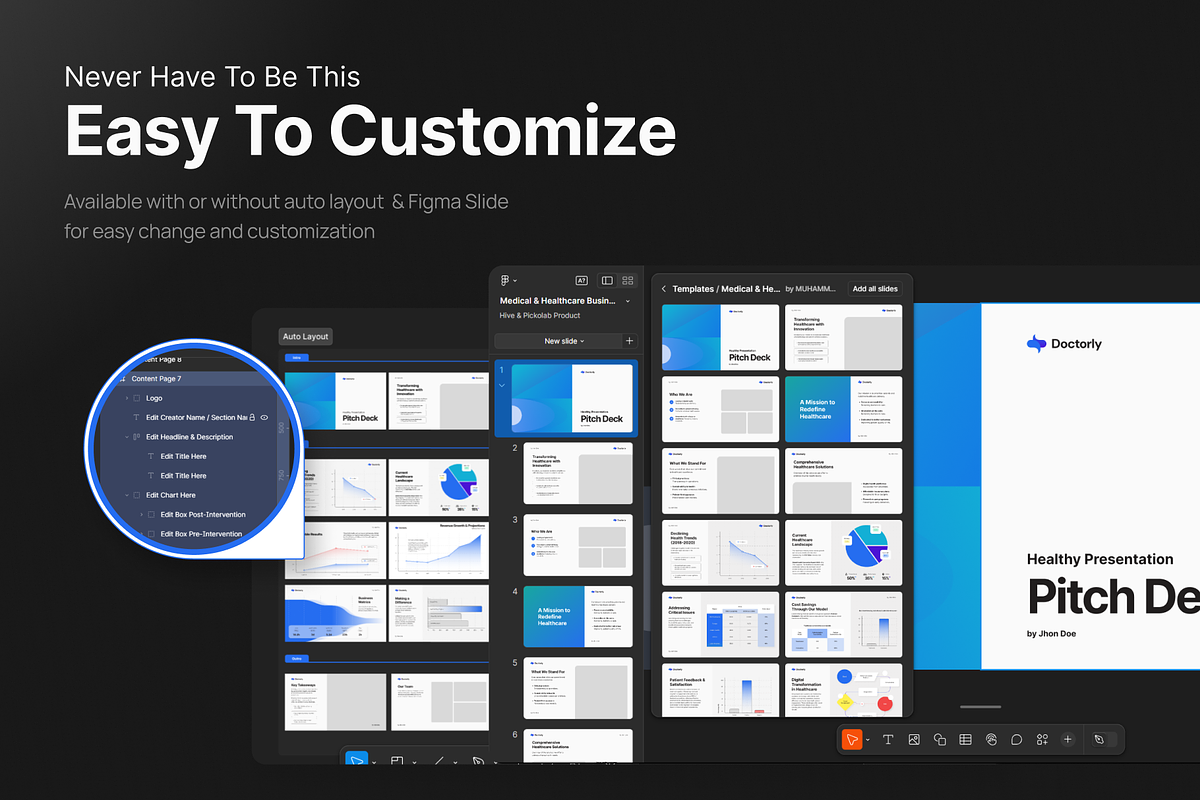This screenshot has height=800, width=1200.
Task: Toggle visibility eye on Edit Creator Name layer
Action: (265, 417)
